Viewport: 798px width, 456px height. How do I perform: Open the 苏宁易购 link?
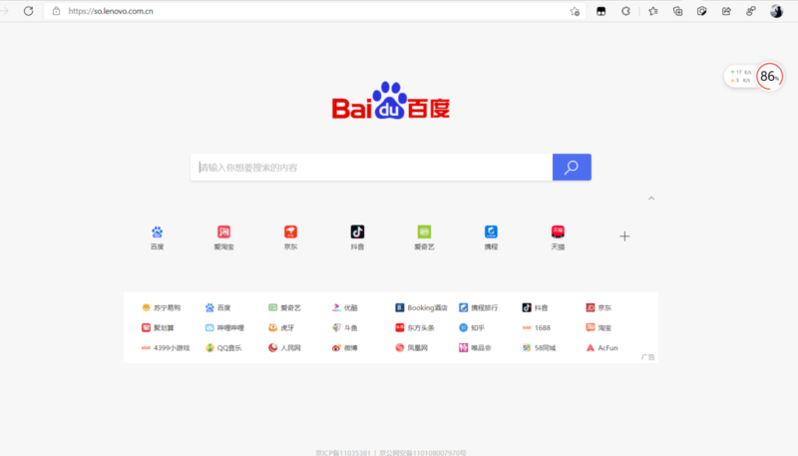click(160, 308)
